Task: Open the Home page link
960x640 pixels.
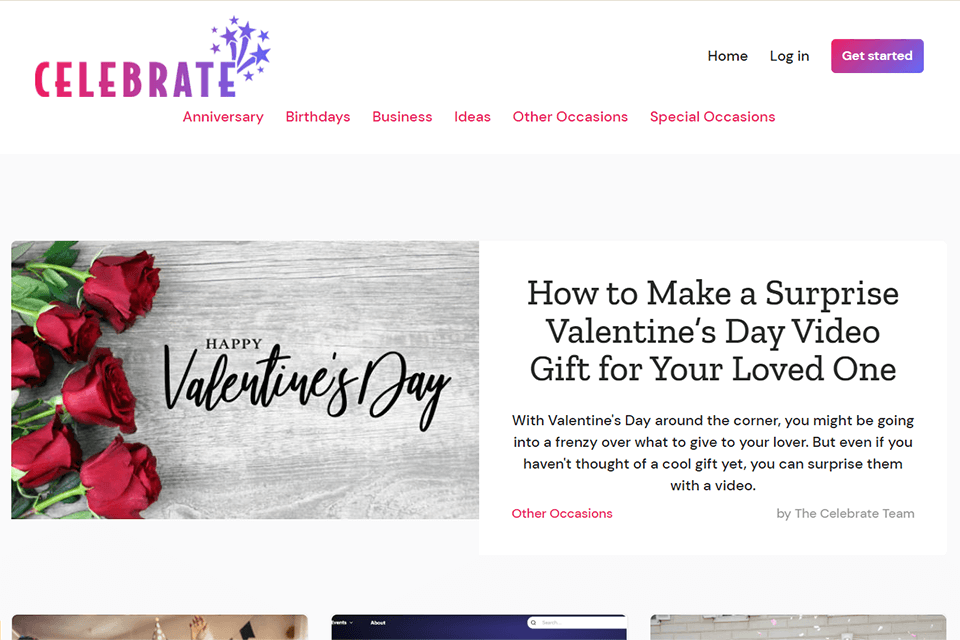Action: click(727, 56)
